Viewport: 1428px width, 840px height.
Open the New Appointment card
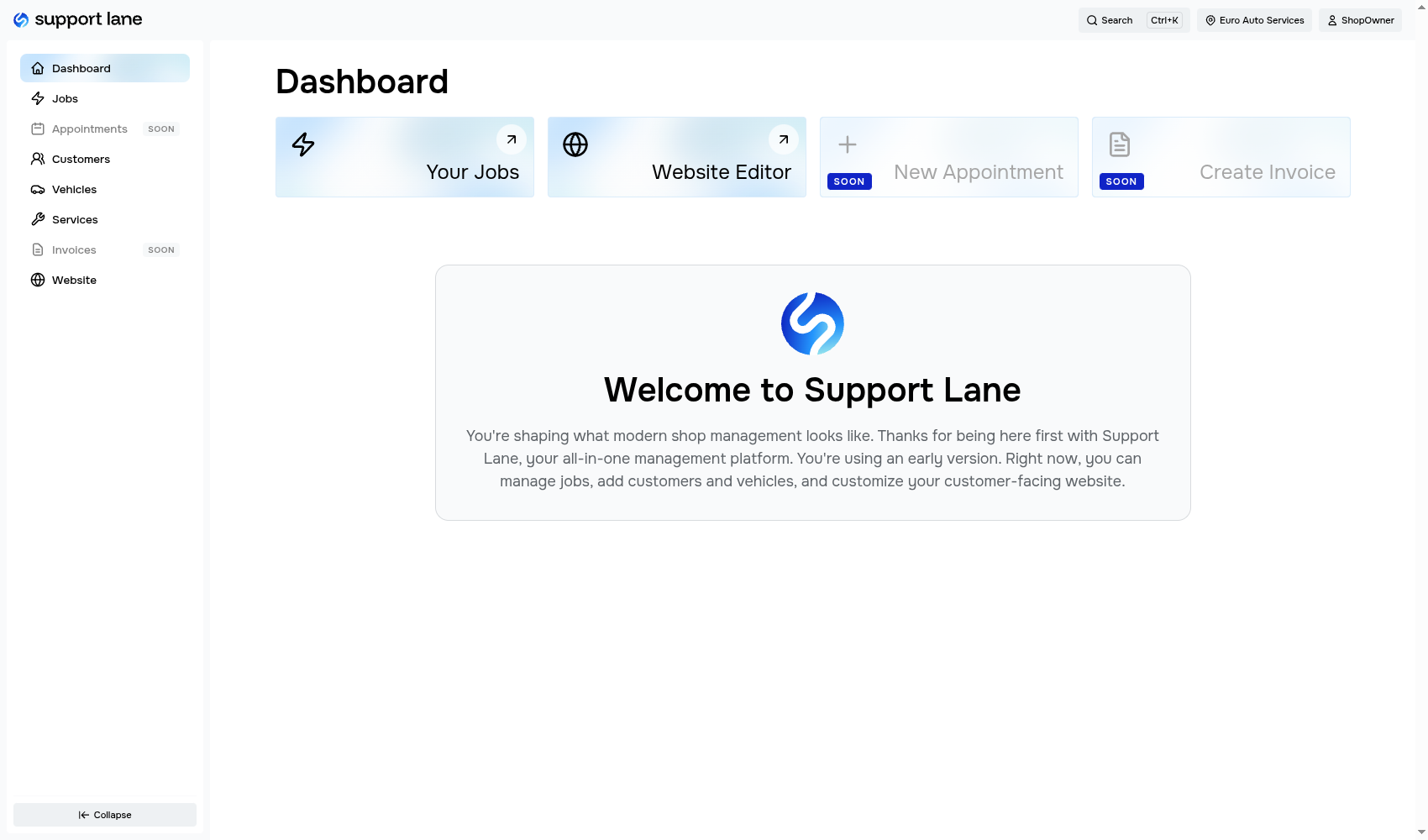(948, 157)
